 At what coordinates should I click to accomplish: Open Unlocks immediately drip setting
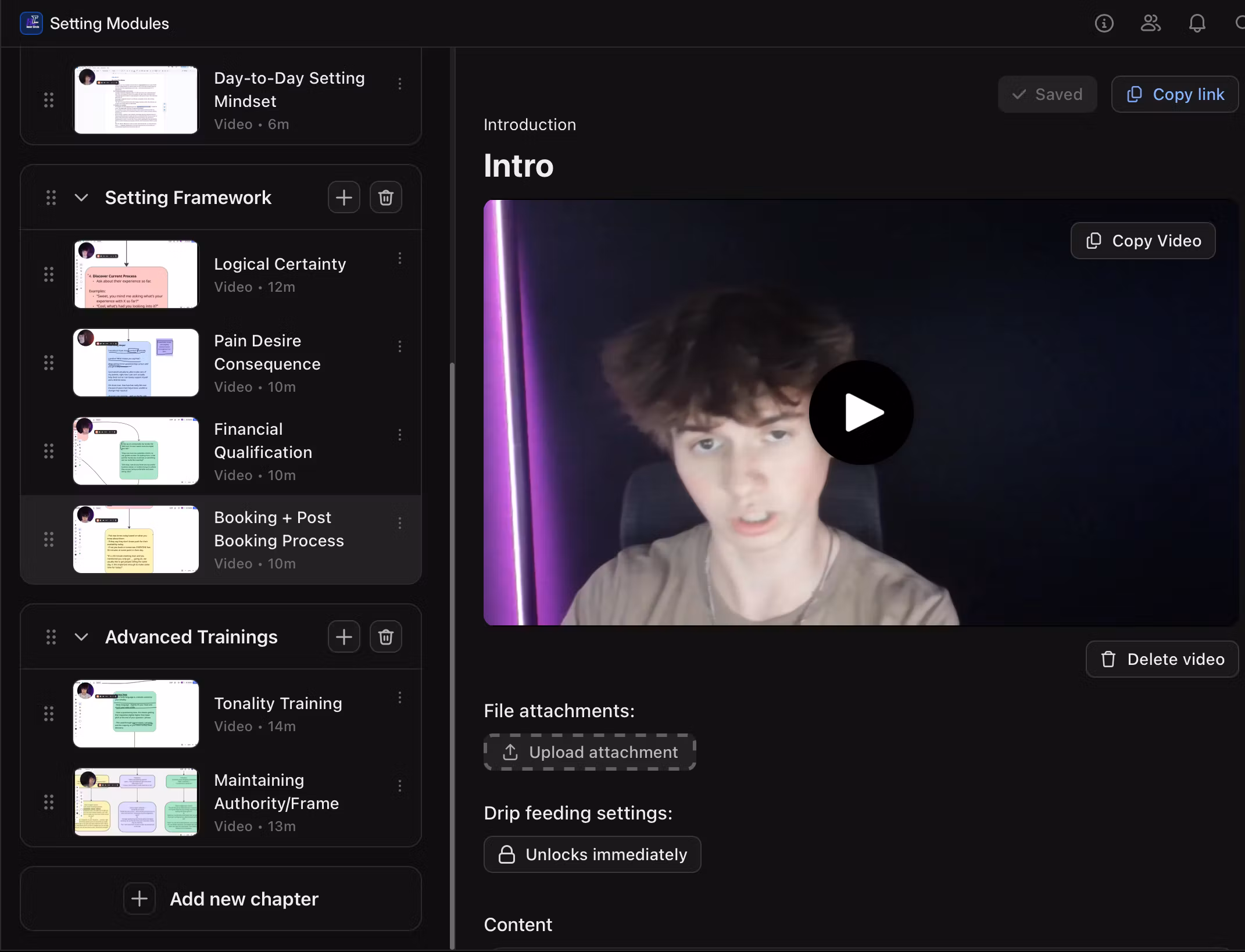coord(592,854)
